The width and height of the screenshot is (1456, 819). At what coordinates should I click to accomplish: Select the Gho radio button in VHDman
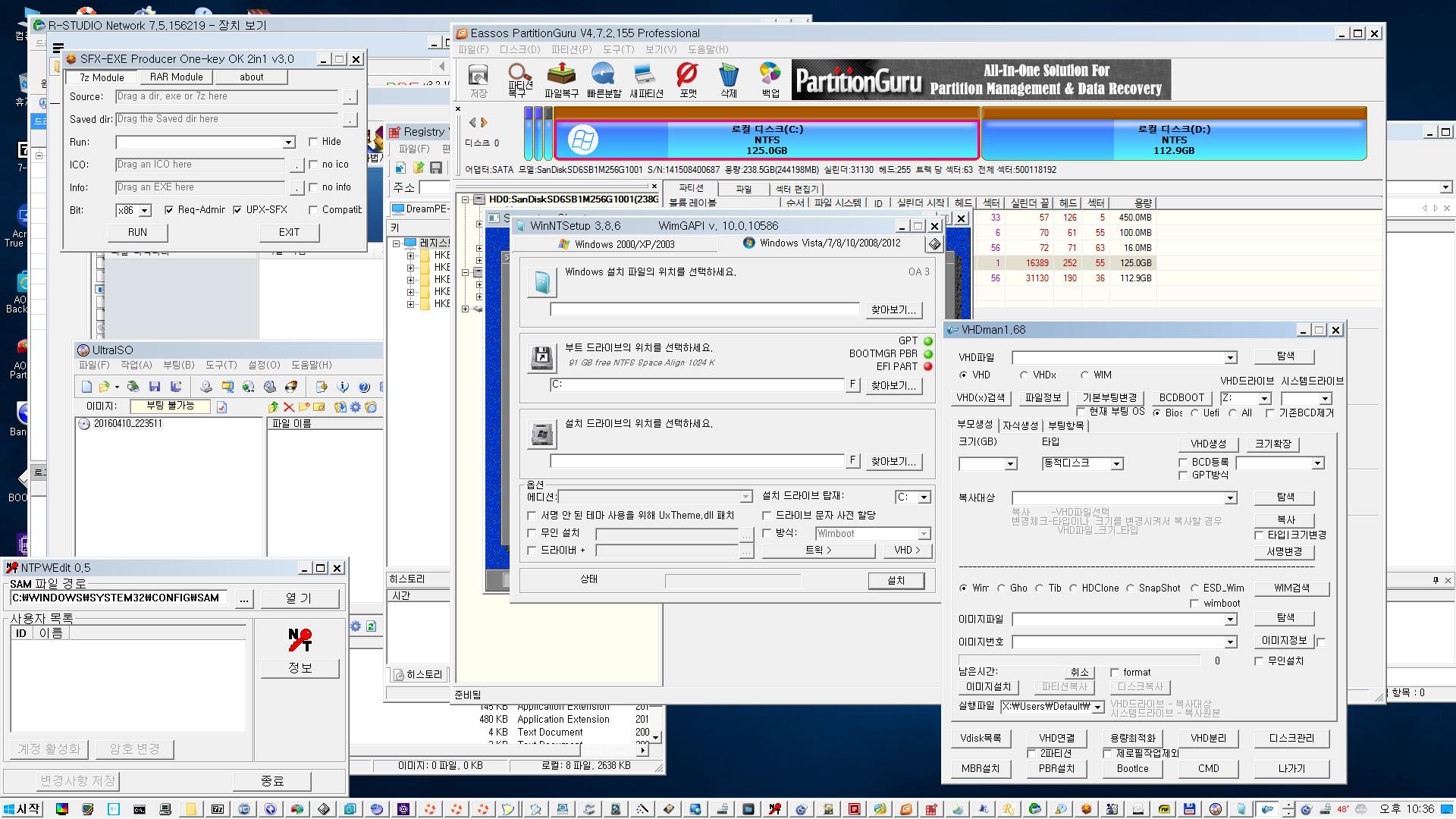[x=1001, y=588]
